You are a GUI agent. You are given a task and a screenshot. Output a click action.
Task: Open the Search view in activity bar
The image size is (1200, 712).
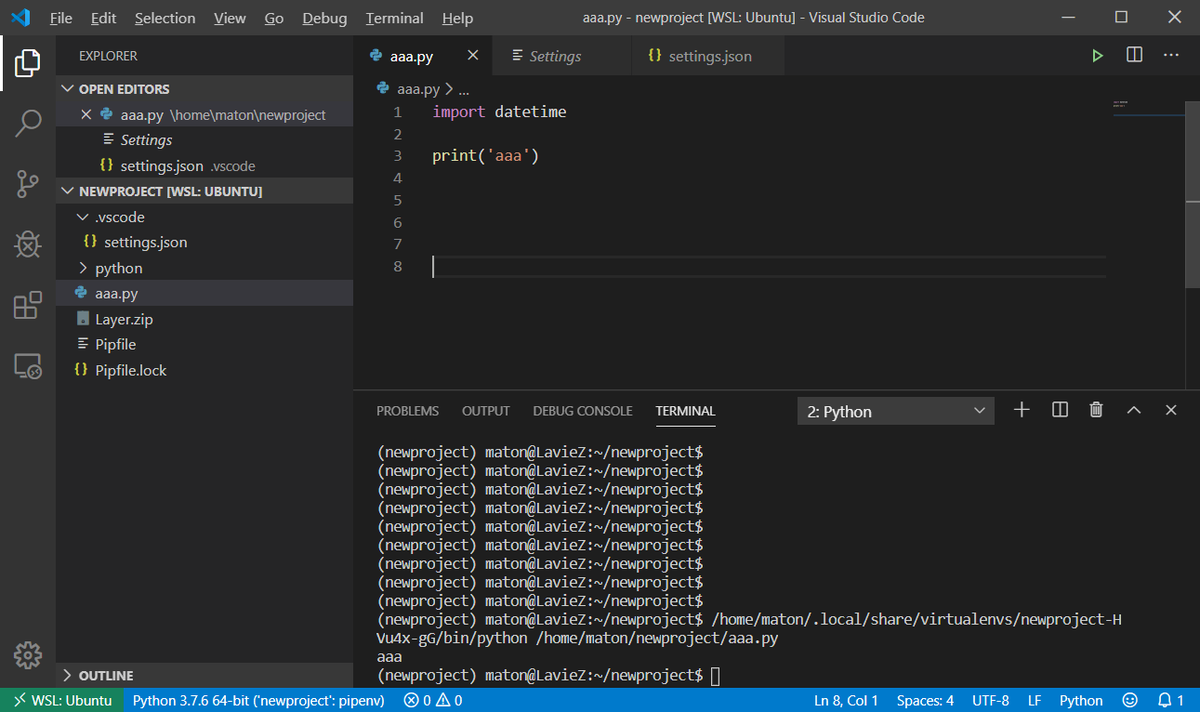(28, 123)
